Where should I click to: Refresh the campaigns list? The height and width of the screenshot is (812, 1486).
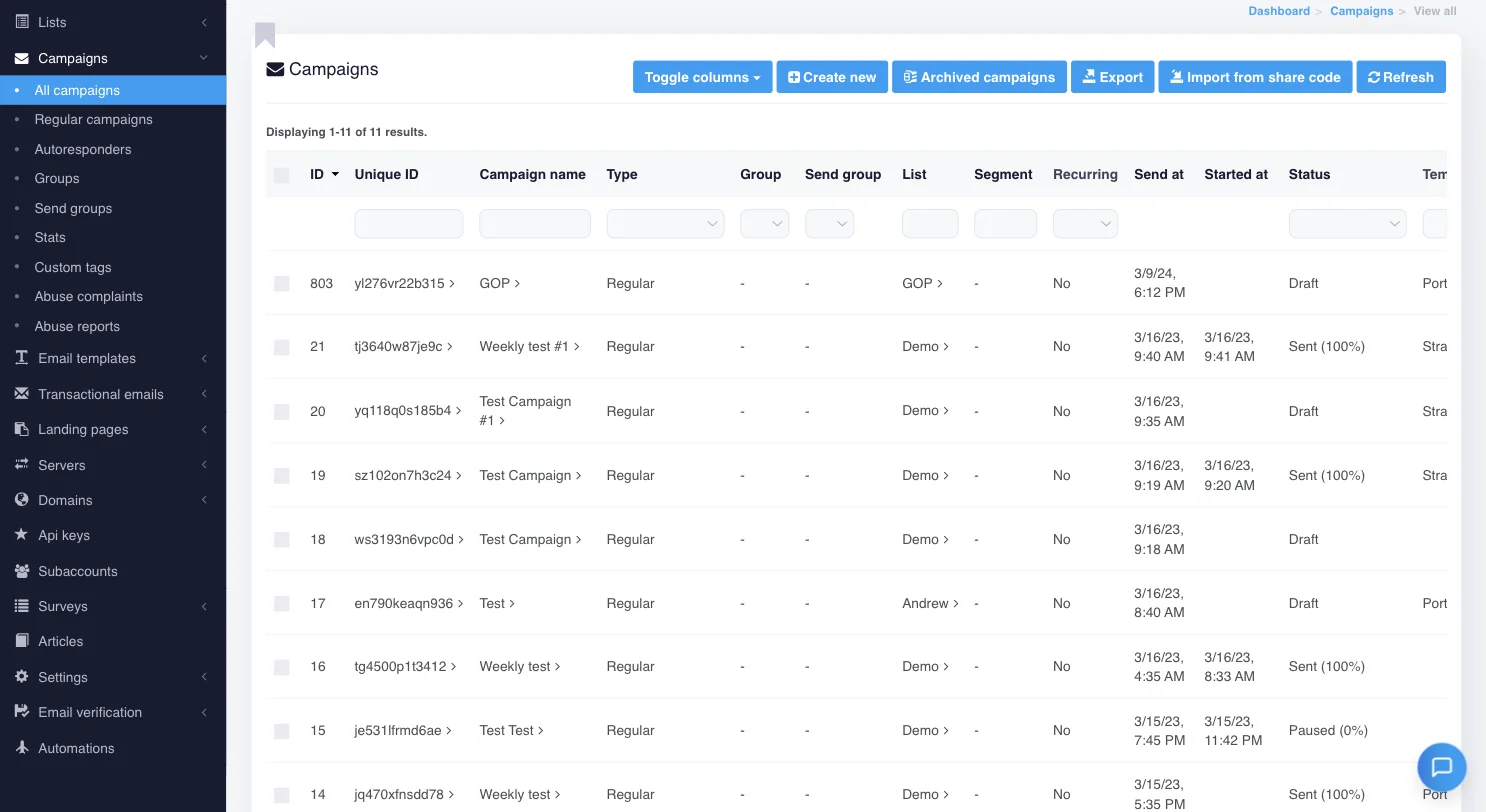tap(1401, 77)
